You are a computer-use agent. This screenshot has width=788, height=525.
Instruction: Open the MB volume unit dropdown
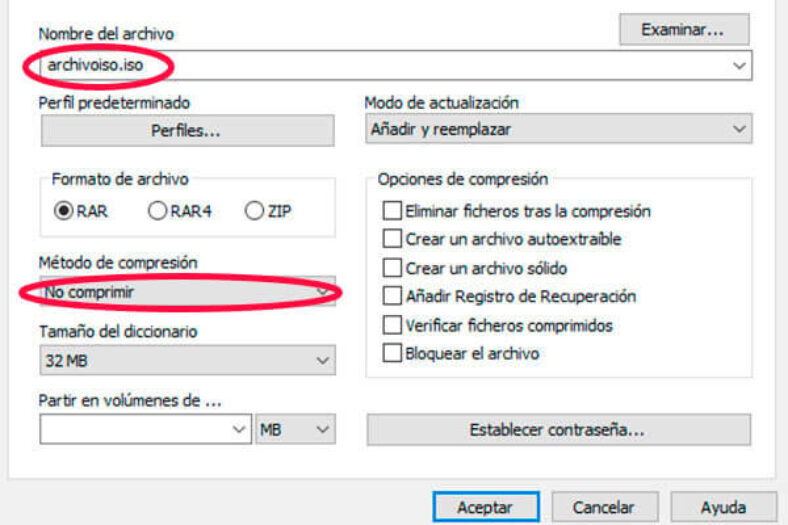click(295, 429)
